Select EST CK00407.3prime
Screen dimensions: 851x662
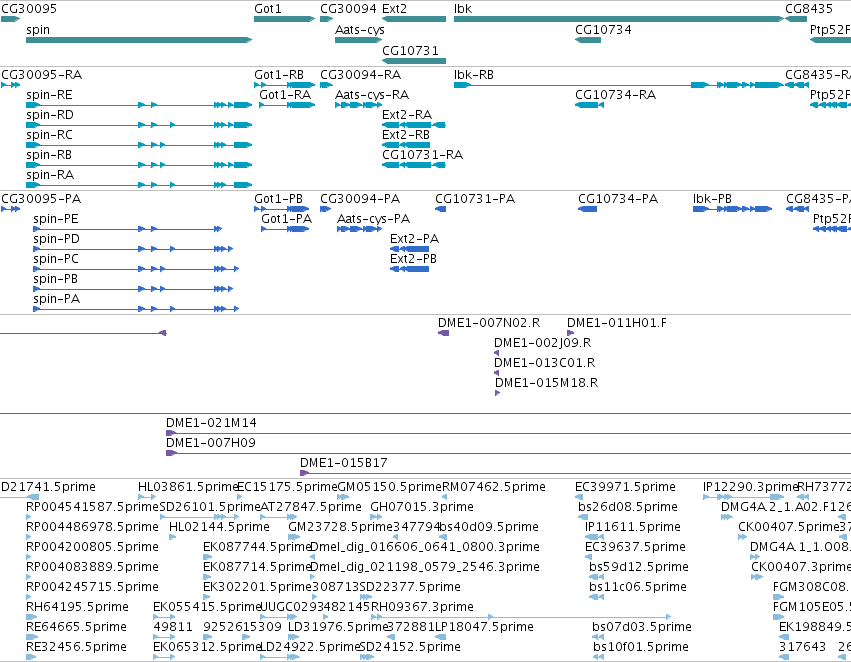click(x=757, y=577)
